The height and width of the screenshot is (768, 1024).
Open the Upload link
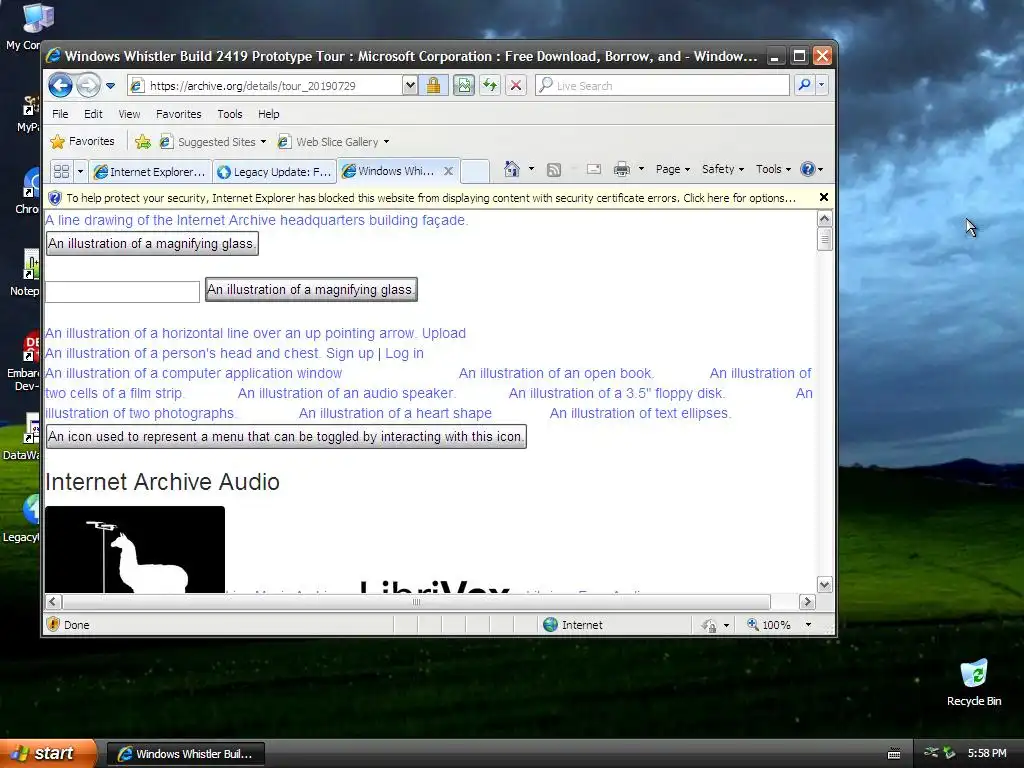pos(443,333)
